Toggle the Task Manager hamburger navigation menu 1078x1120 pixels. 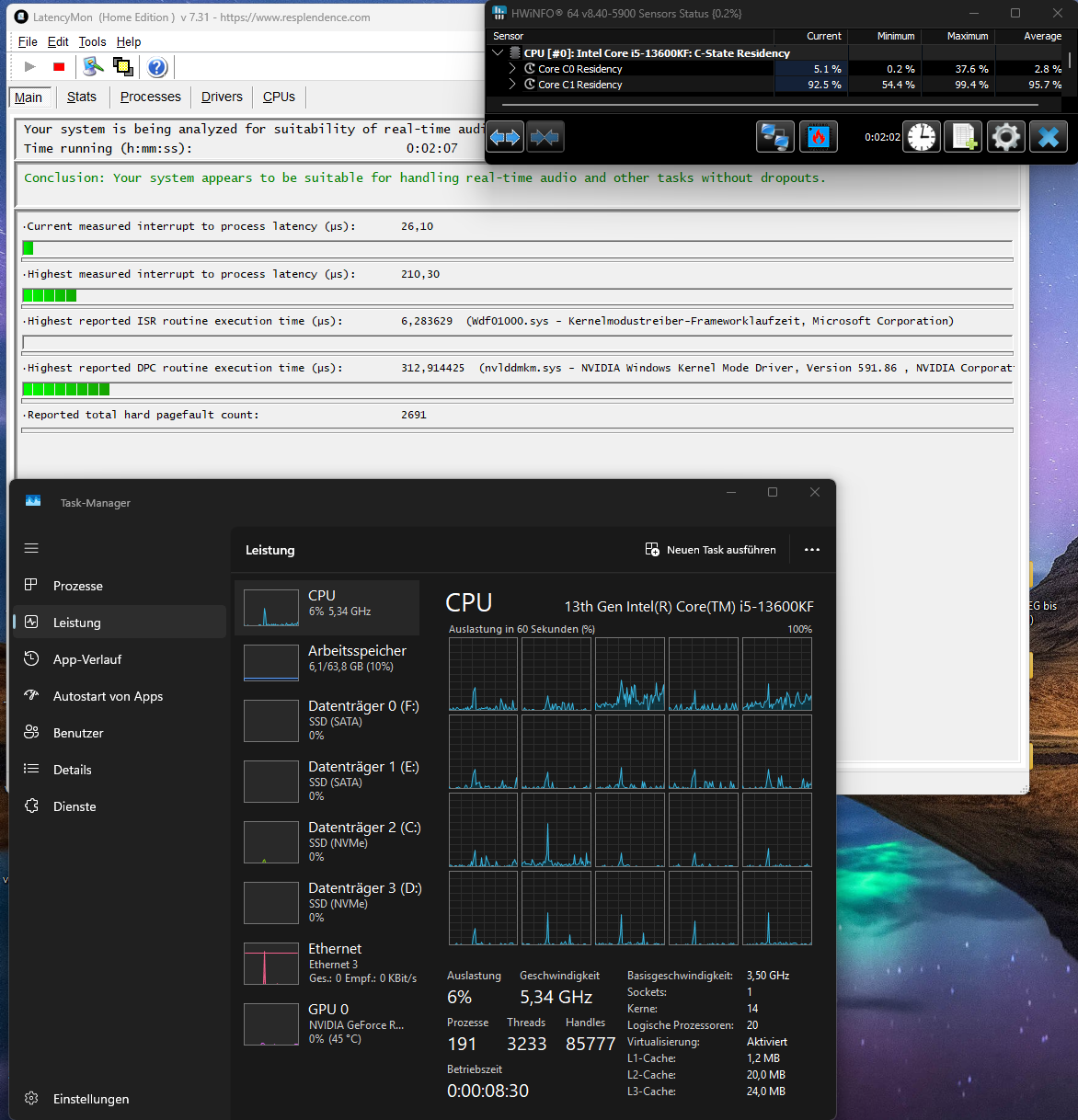31,548
